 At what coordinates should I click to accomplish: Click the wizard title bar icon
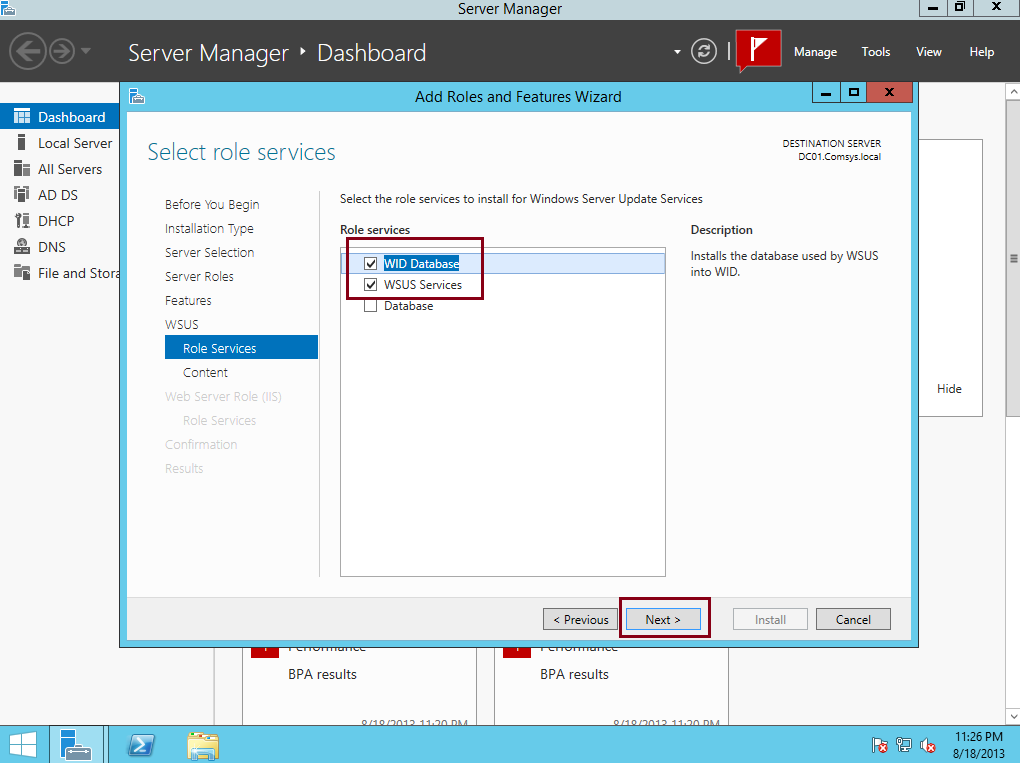click(x=137, y=96)
